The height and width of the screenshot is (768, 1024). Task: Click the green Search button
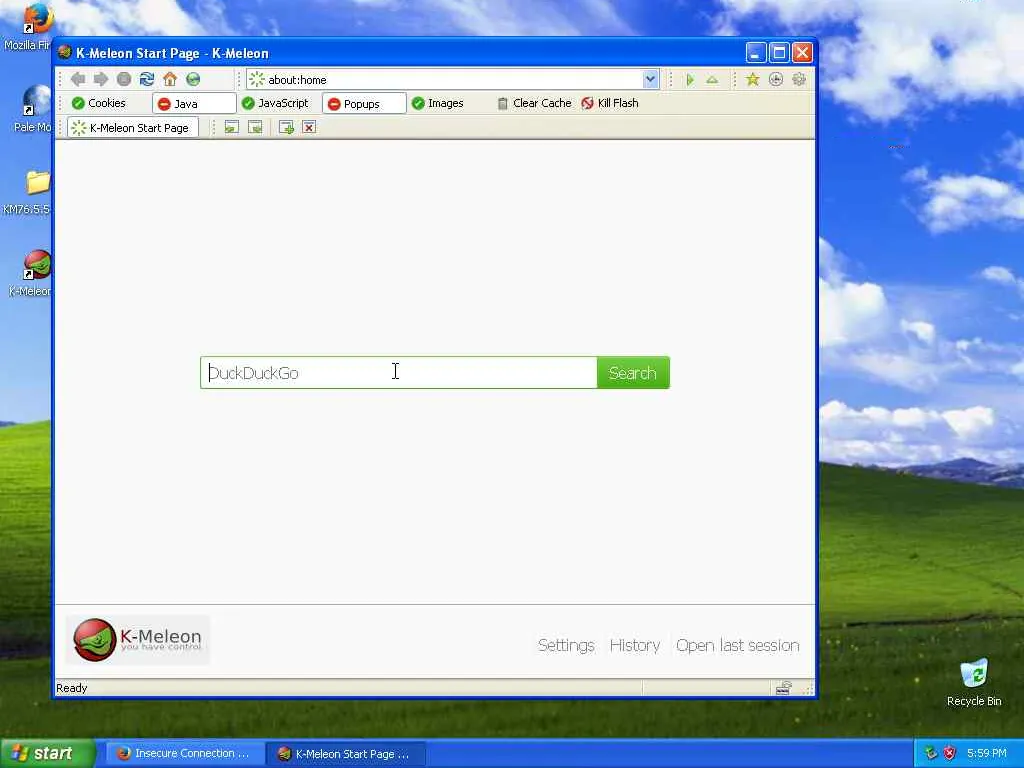[x=633, y=372]
